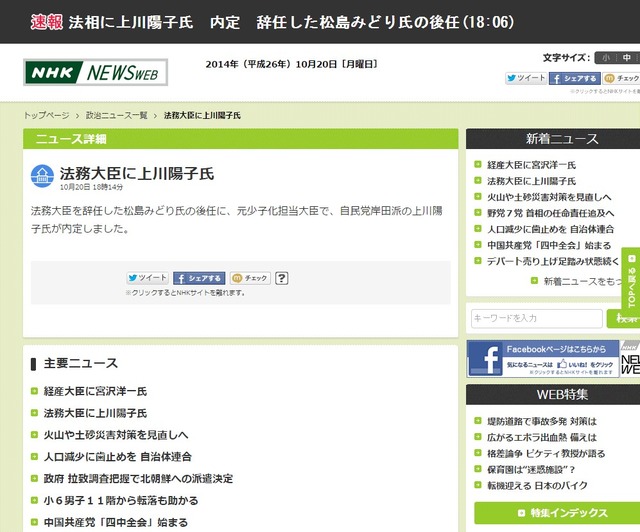Open 新着ニュース 火山や土砂災害対策を見直しへ
Screen dimensions: 640x532
549,197
